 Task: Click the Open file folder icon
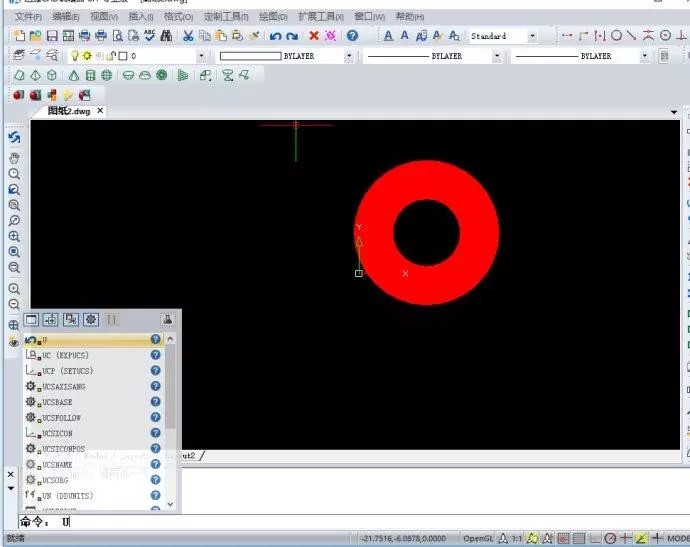[35, 36]
